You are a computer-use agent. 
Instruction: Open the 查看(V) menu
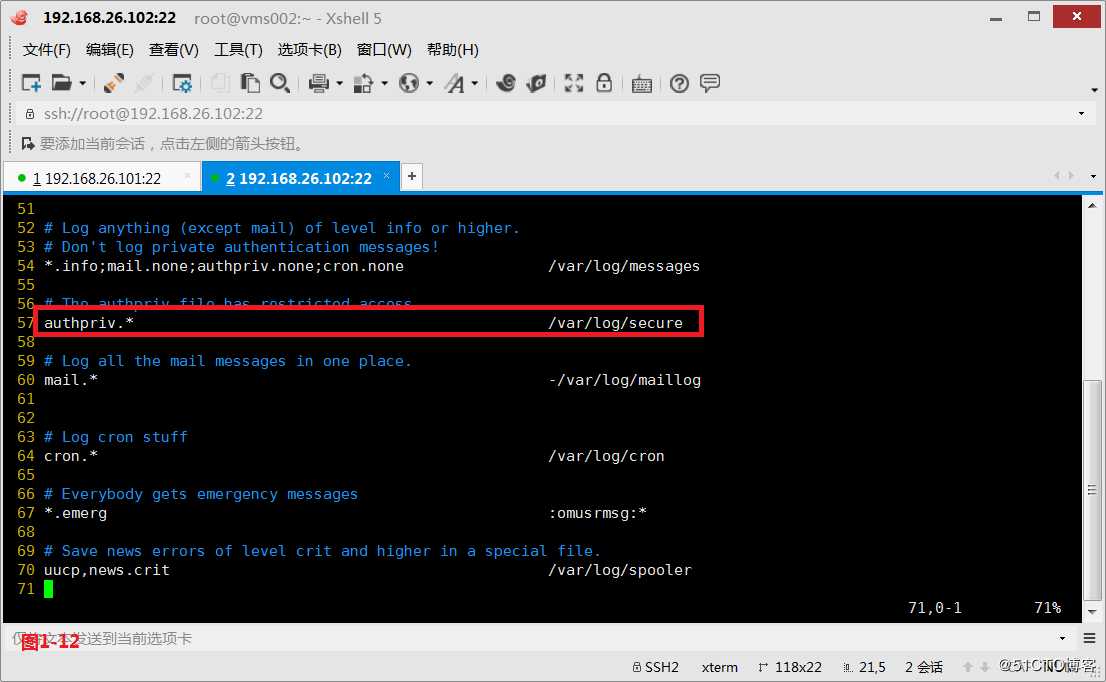174,49
